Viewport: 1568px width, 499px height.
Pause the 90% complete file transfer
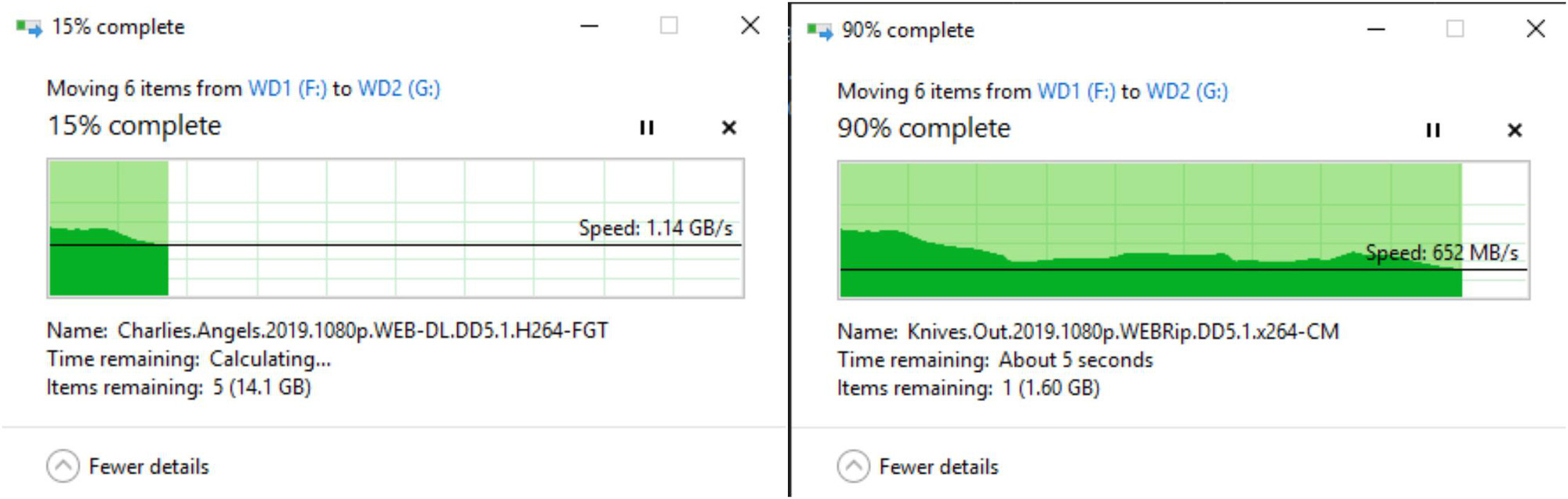click(x=1433, y=130)
